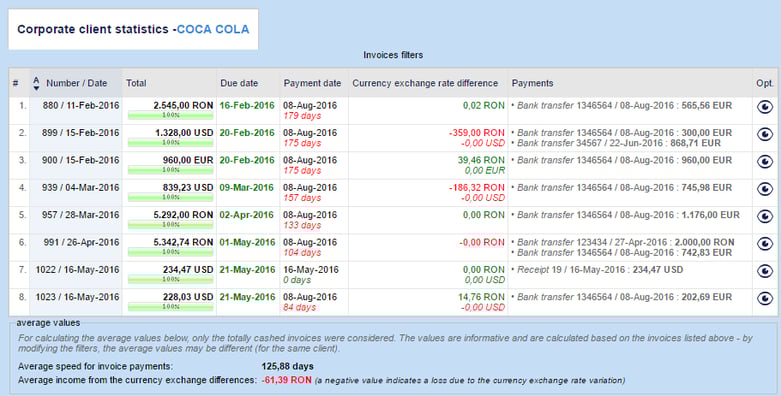Click progress bar under 234,47 USD
The image size is (781, 396).
click(170, 280)
